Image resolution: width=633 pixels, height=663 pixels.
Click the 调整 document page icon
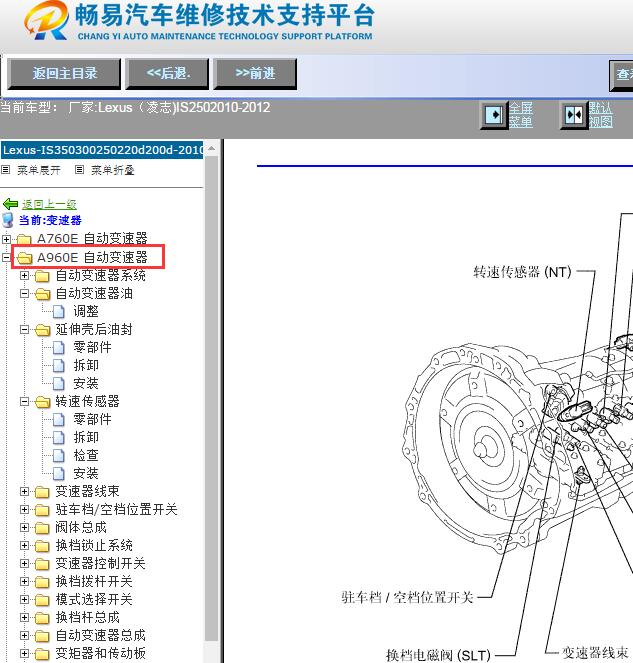click(x=59, y=312)
